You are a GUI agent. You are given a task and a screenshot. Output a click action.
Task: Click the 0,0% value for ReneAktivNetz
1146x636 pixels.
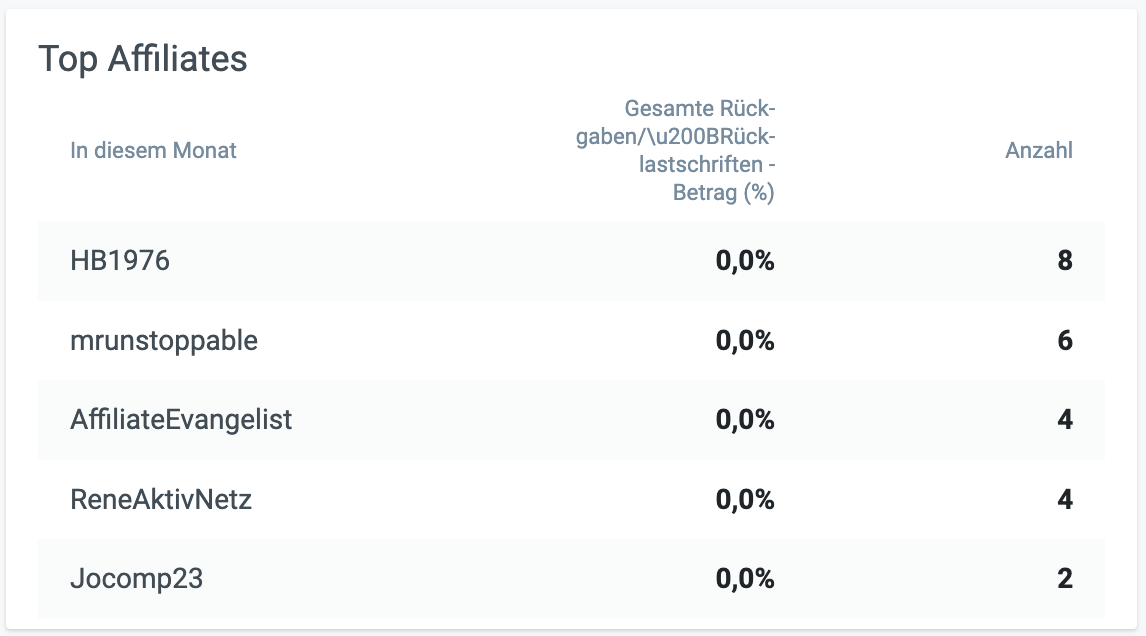[745, 499]
